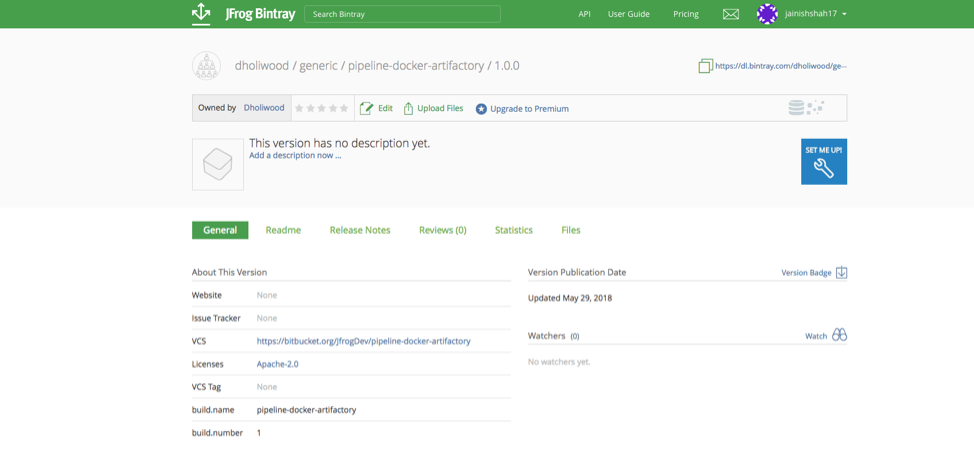This screenshot has height=458, width=974.
Task: Click the Upgrade to Premium star icon
Action: pos(481,109)
